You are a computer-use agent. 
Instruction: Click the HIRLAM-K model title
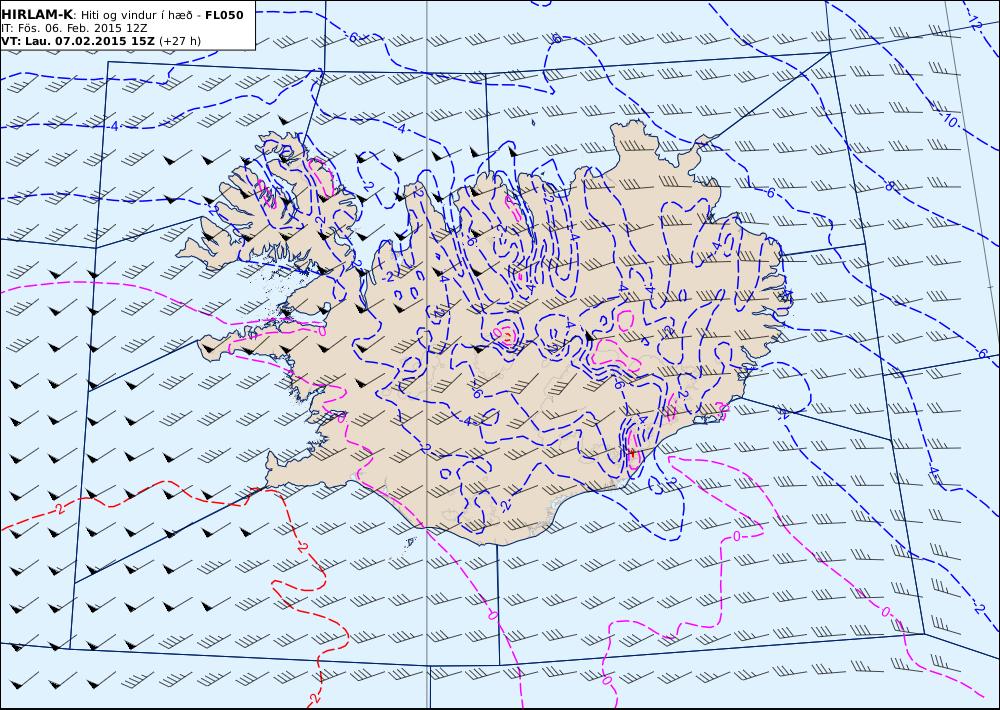click(37, 15)
